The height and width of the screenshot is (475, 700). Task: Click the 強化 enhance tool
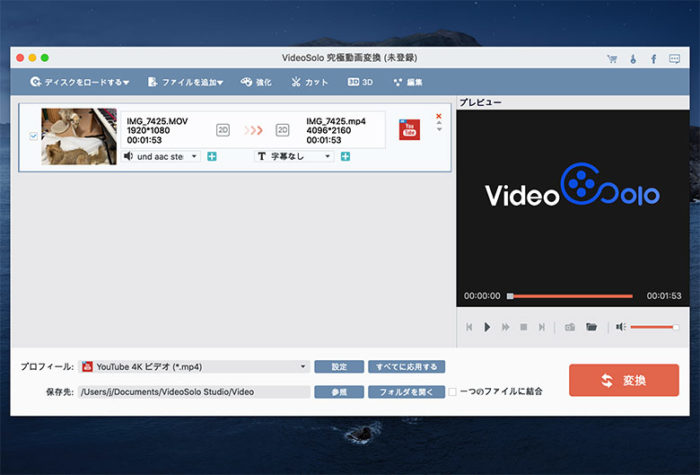[256, 82]
